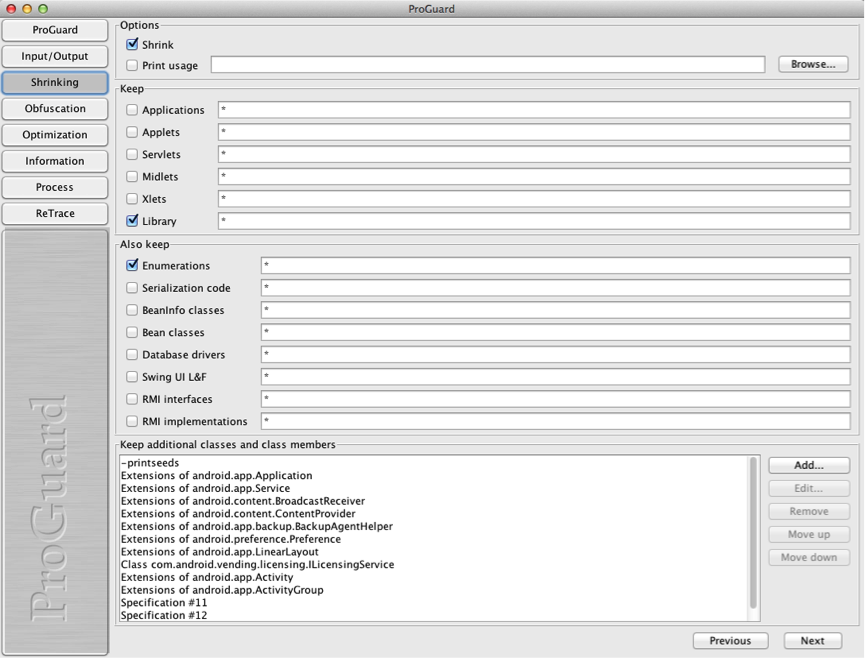Select the -printseeds list entry
This screenshot has width=865, height=658.
(x=433, y=463)
